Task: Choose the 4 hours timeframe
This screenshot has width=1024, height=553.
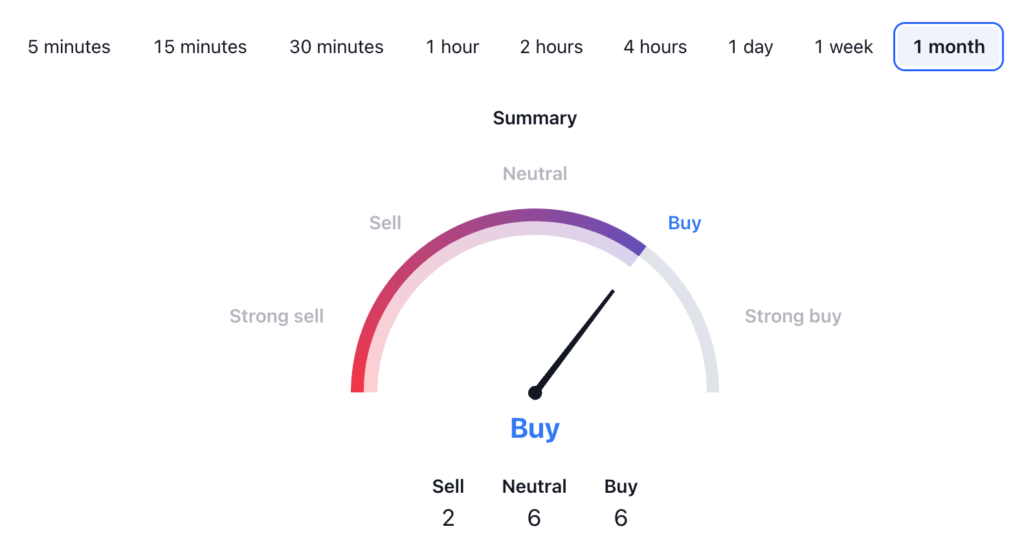Action: 655,47
